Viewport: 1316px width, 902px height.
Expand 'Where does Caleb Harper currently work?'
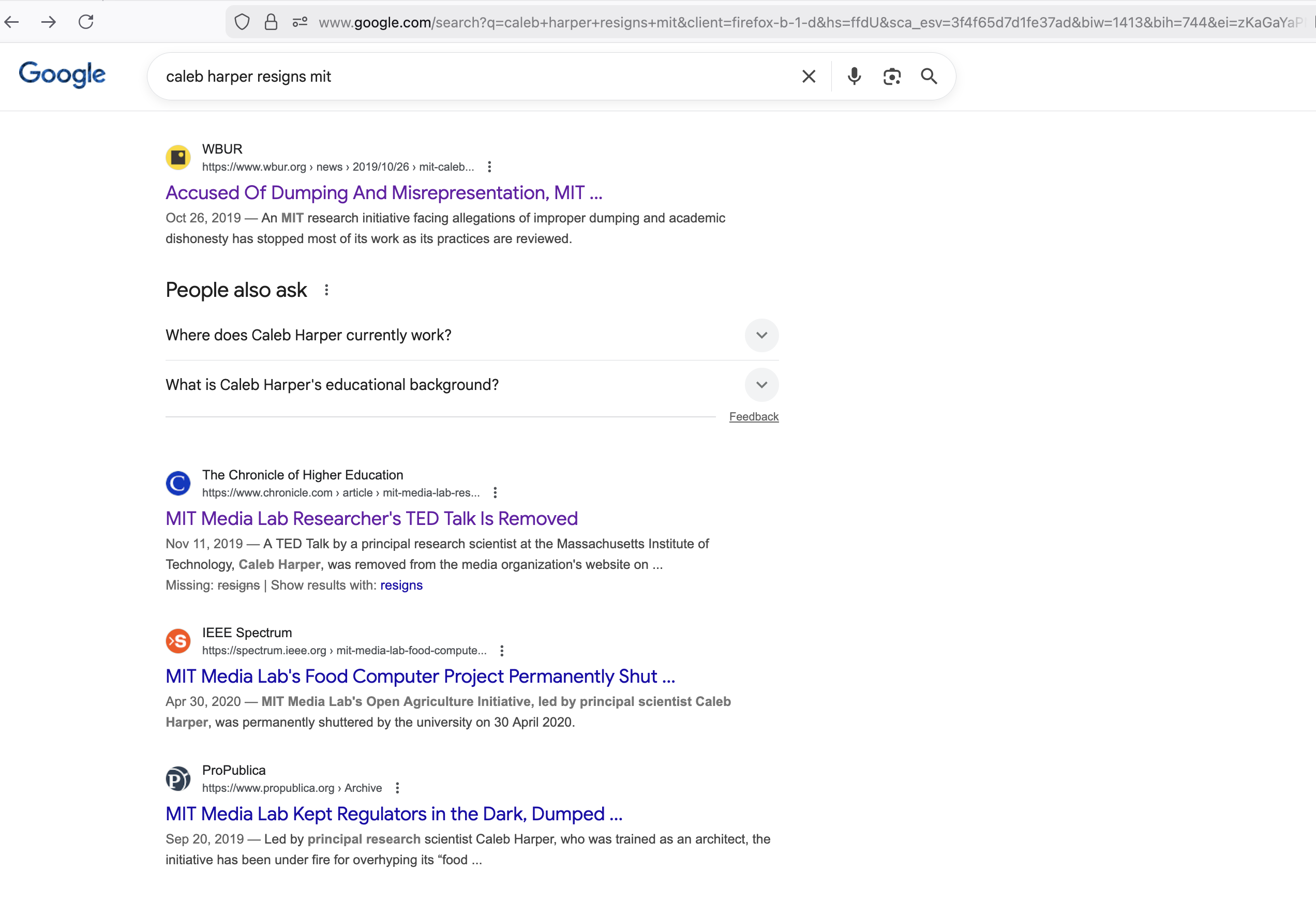pyautogui.click(x=761, y=335)
